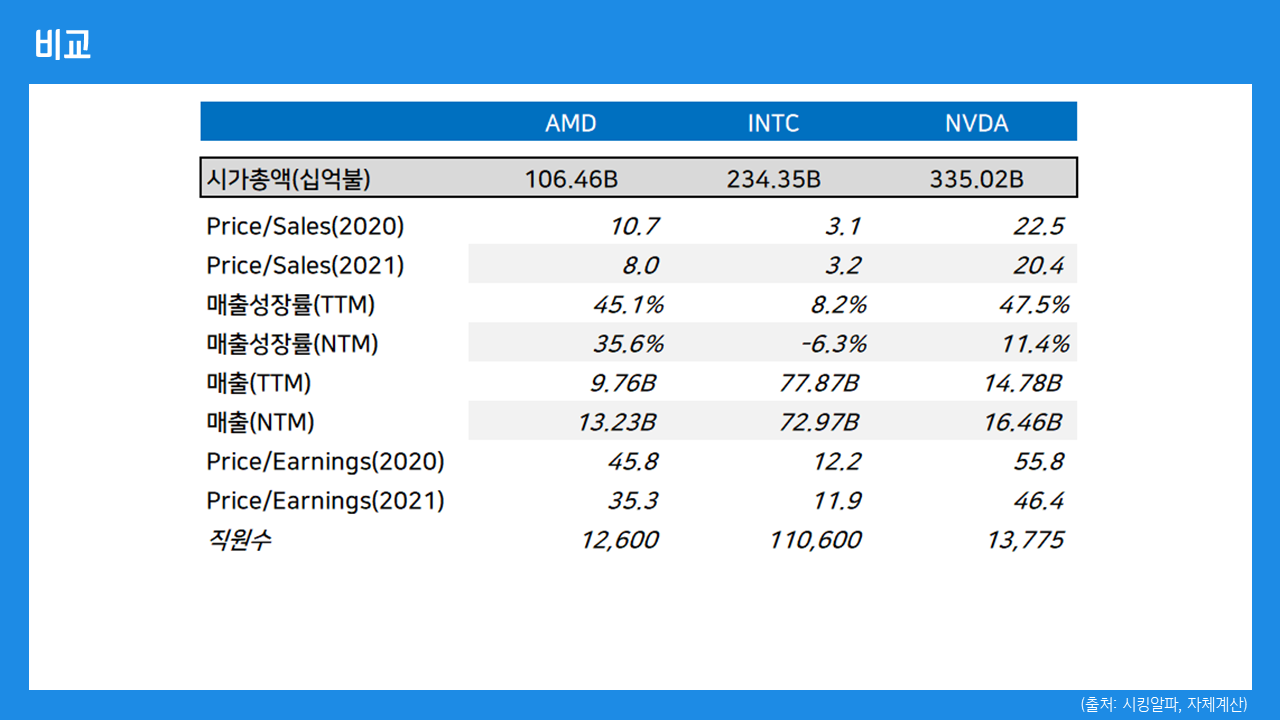
Task: Select the AMD Price/Sales 2021 value 8.0
Action: (x=640, y=265)
